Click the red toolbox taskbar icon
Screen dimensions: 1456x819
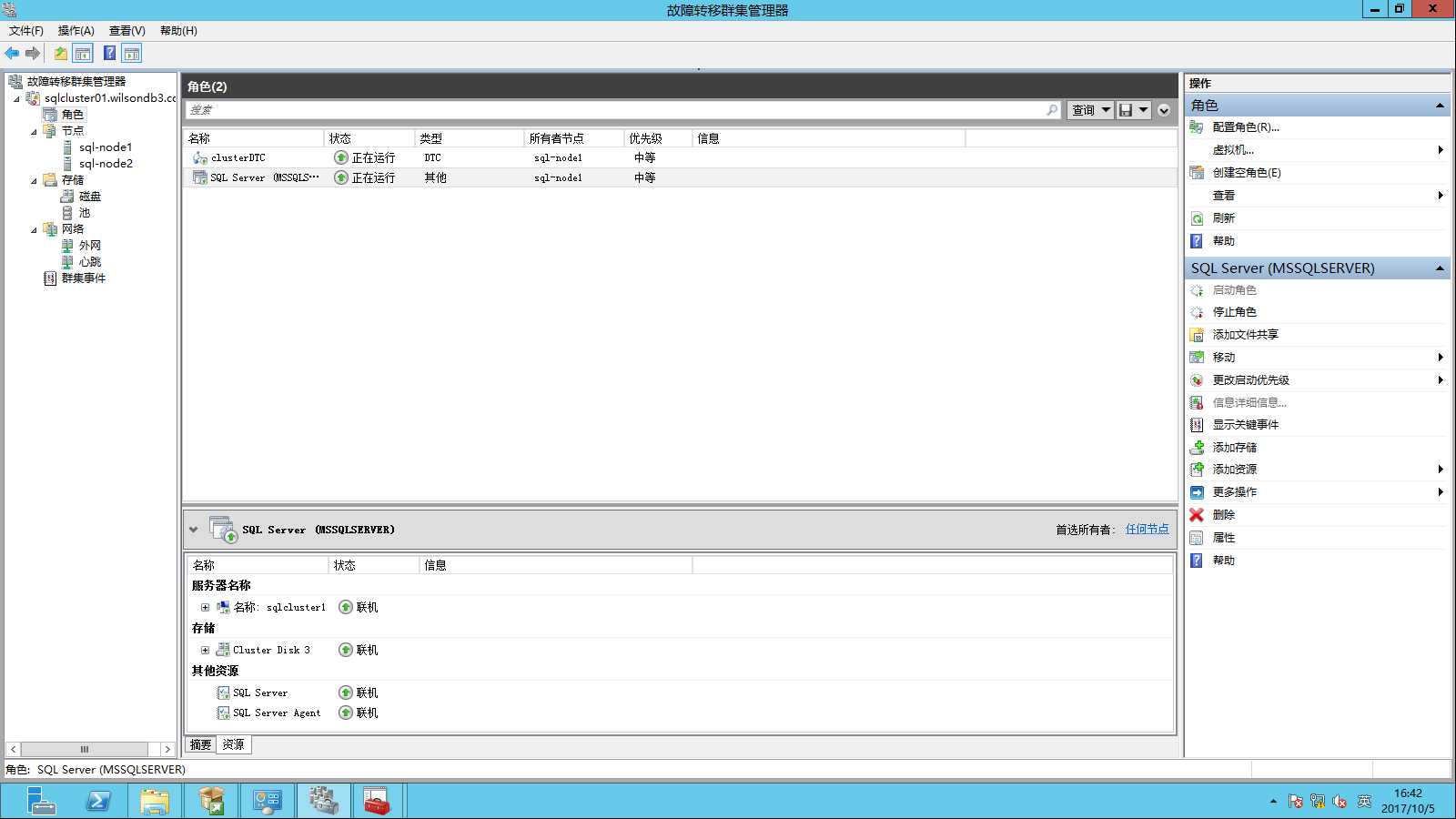pyautogui.click(x=376, y=802)
